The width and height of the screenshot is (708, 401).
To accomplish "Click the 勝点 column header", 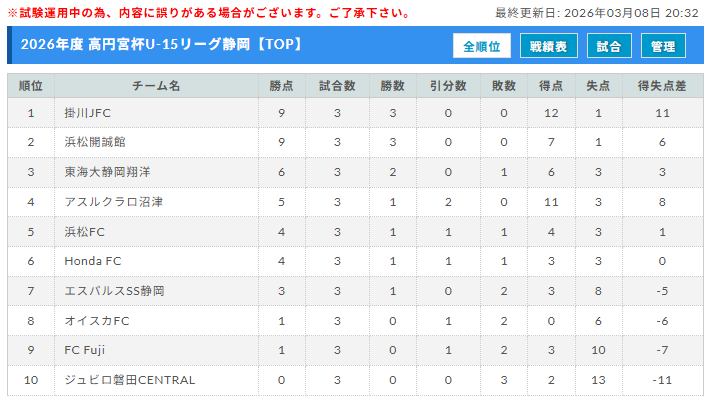I will point(282,86).
